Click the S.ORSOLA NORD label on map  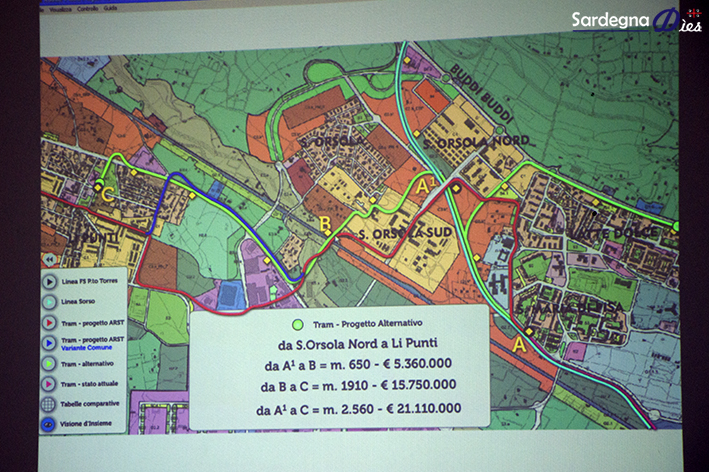[463, 142]
